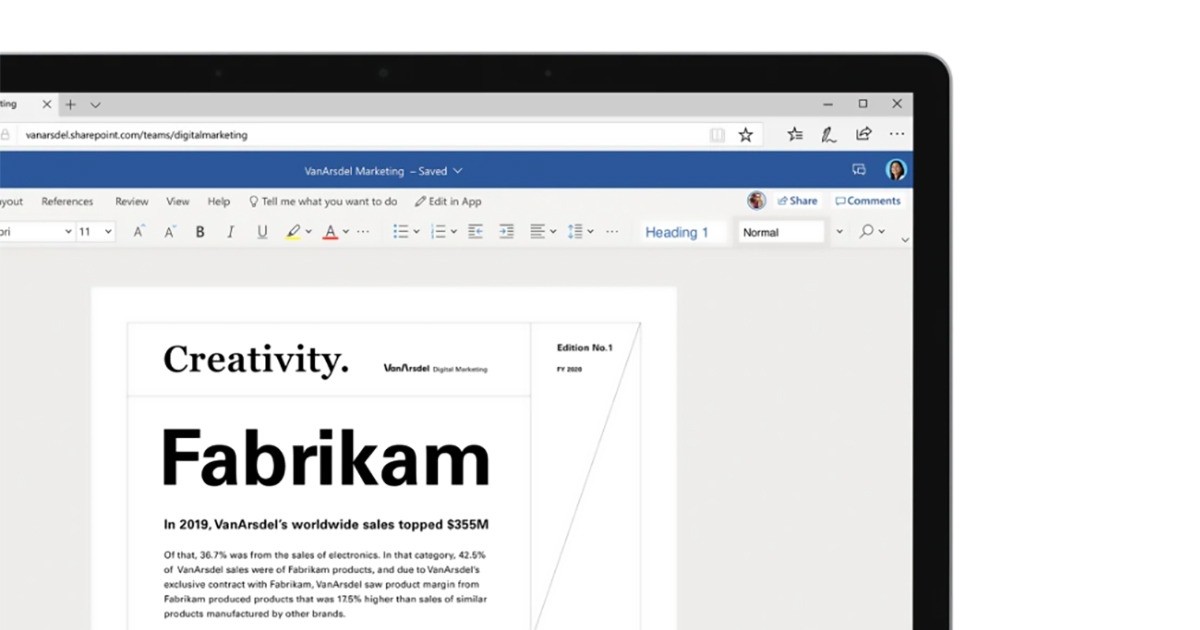Open the Help tab
Viewport: 1200px width, 630px height.
coord(218,201)
